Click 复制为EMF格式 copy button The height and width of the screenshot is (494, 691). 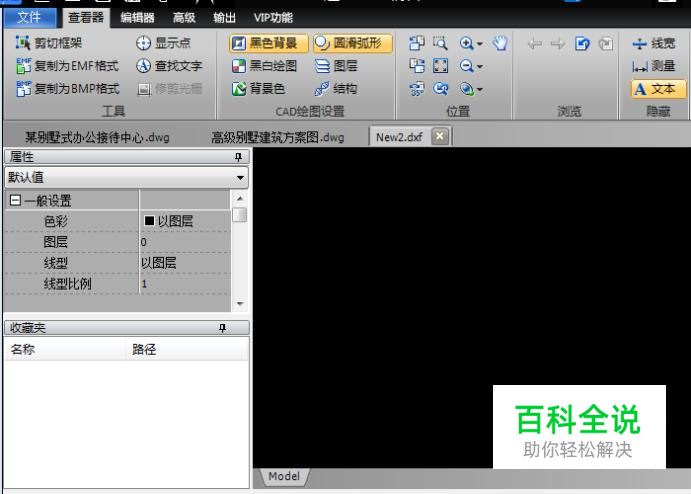67,66
